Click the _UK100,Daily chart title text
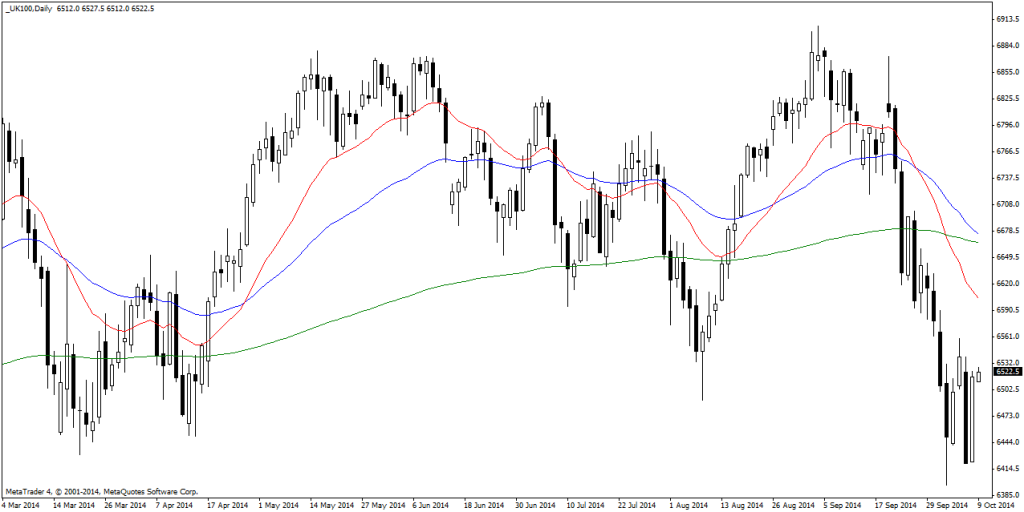Image resolution: width=1024 pixels, height=512 pixels. tap(28, 9)
